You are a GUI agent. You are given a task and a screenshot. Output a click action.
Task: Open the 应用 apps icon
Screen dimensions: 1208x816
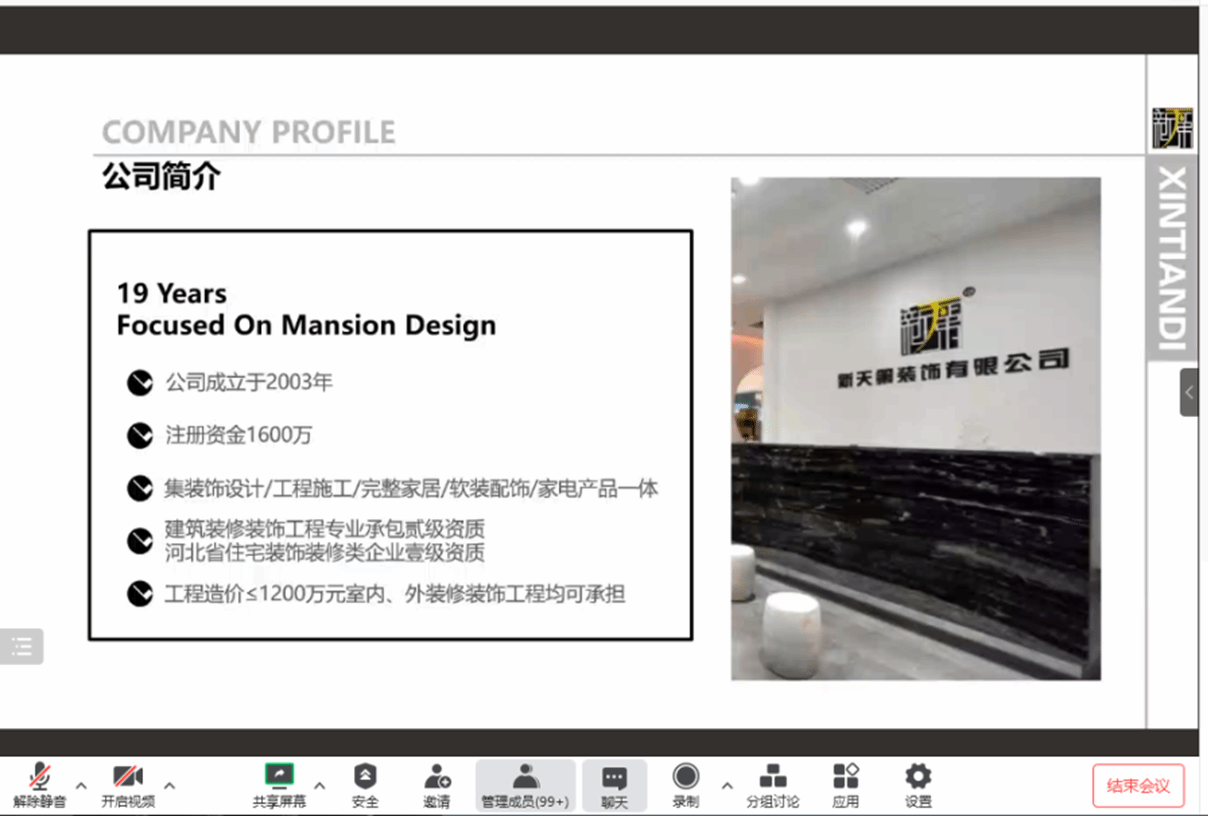(846, 783)
